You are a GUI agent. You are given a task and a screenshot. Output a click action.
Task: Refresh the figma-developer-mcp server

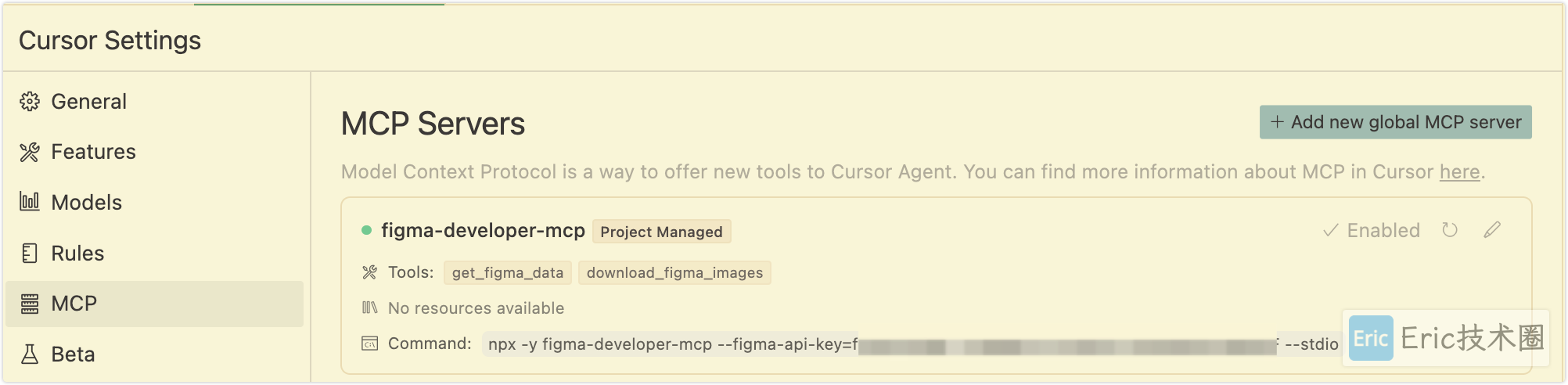[x=1450, y=230]
